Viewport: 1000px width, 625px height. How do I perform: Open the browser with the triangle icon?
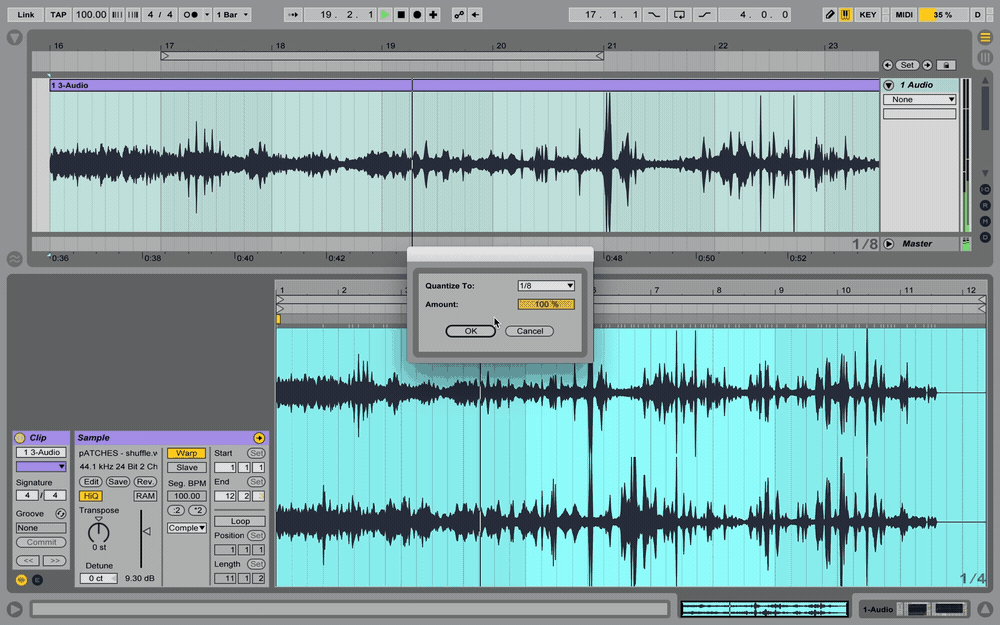point(15,38)
